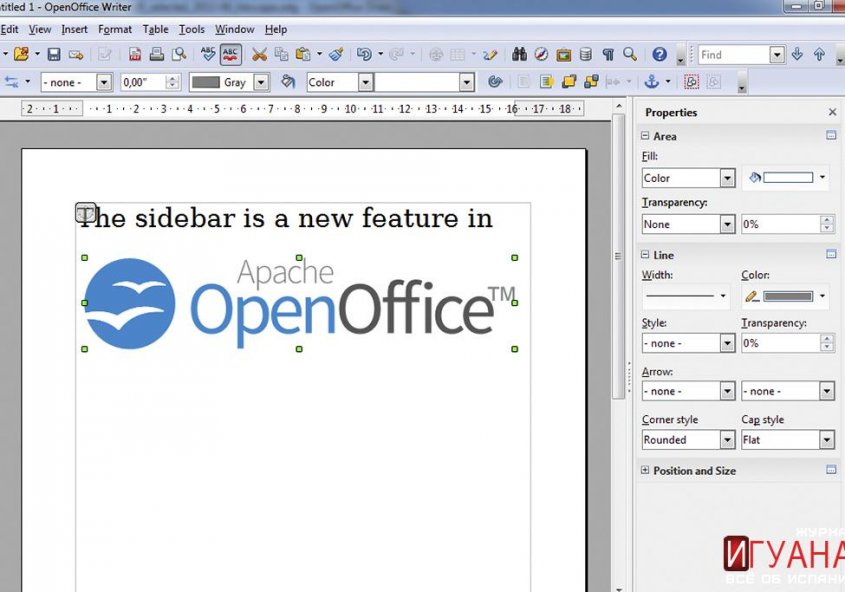This screenshot has width=845, height=592.
Task: Click Find Next down arrow
Action: (x=797, y=54)
